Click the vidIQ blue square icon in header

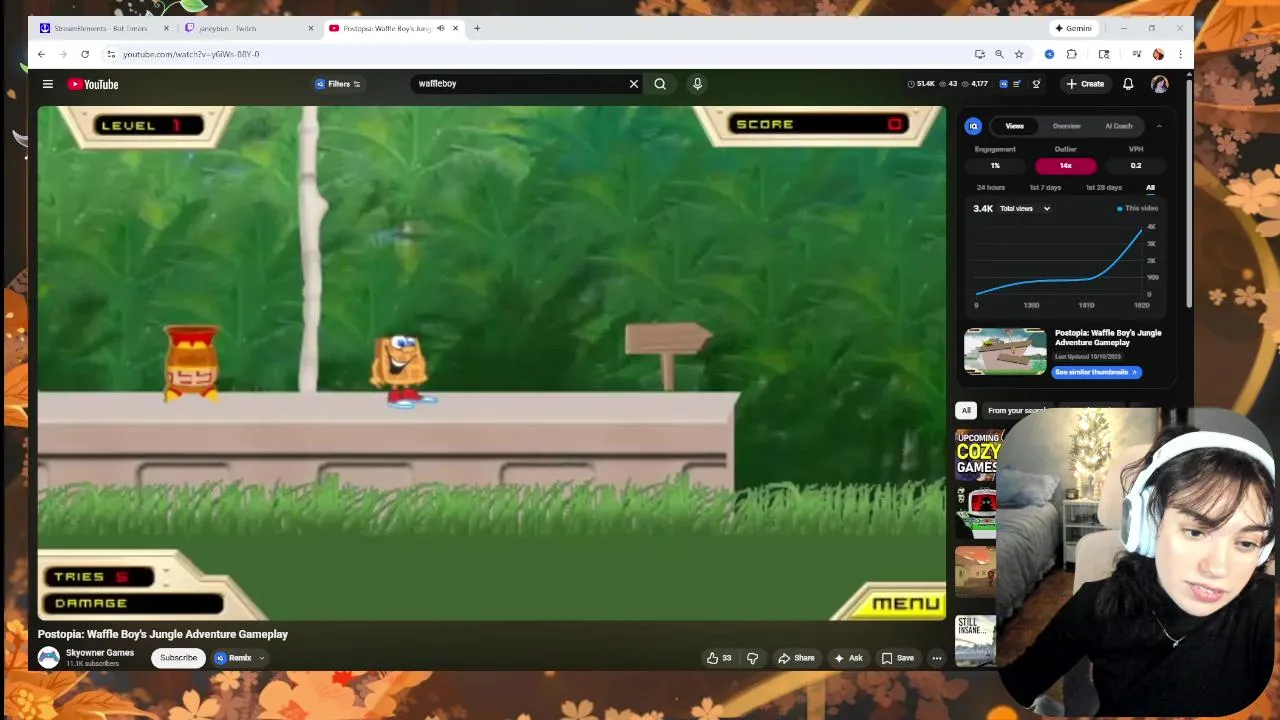[1003, 84]
